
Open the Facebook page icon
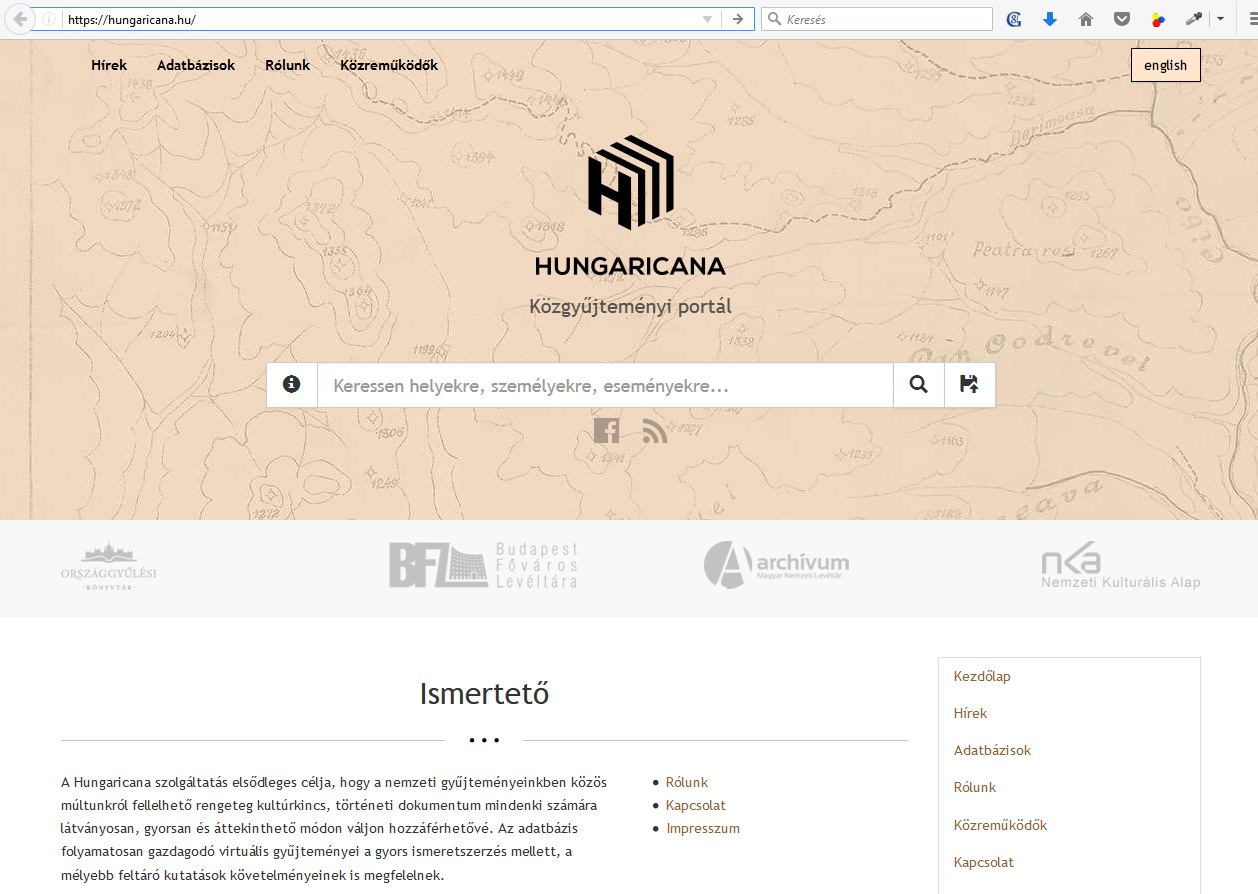606,431
